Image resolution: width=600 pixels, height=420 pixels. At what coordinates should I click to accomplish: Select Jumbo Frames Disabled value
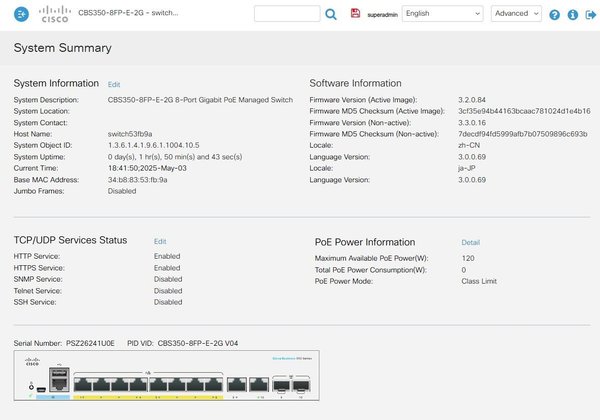(x=122, y=191)
